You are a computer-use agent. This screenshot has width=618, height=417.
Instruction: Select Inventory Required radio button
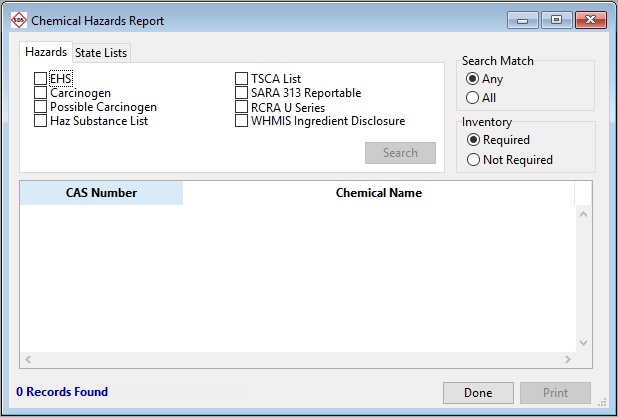pos(473,140)
